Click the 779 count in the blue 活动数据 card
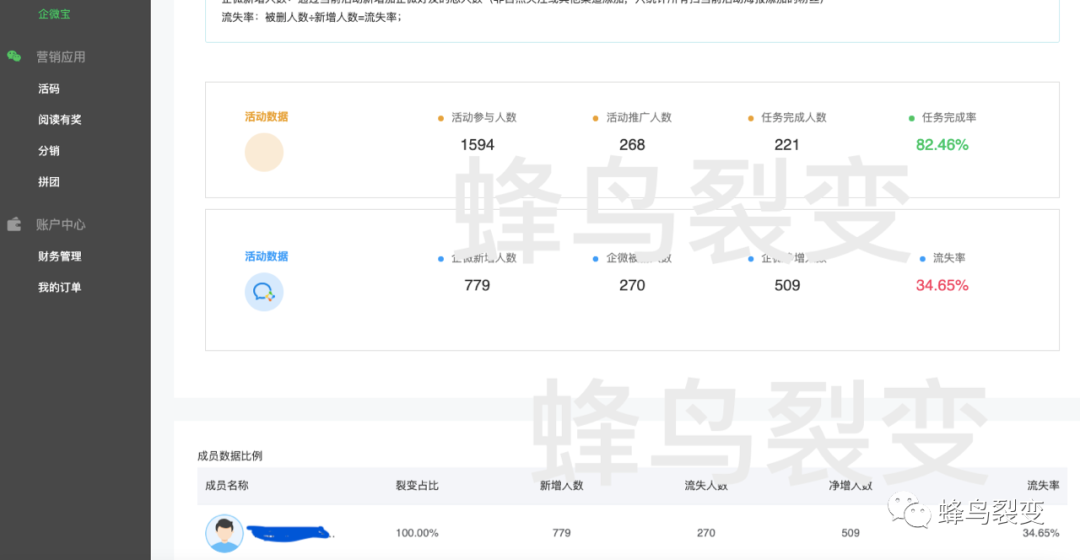This screenshot has height=560, width=1080. 477,285
